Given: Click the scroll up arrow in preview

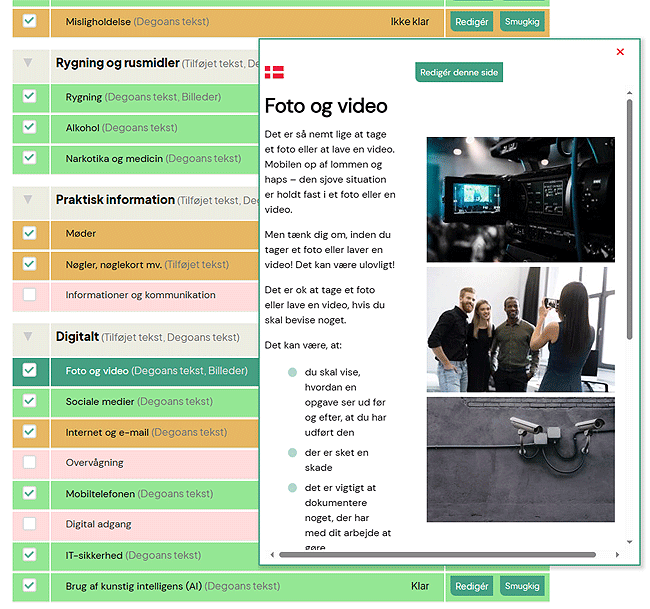Looking at the screenshot, I should tap(629, 94).
